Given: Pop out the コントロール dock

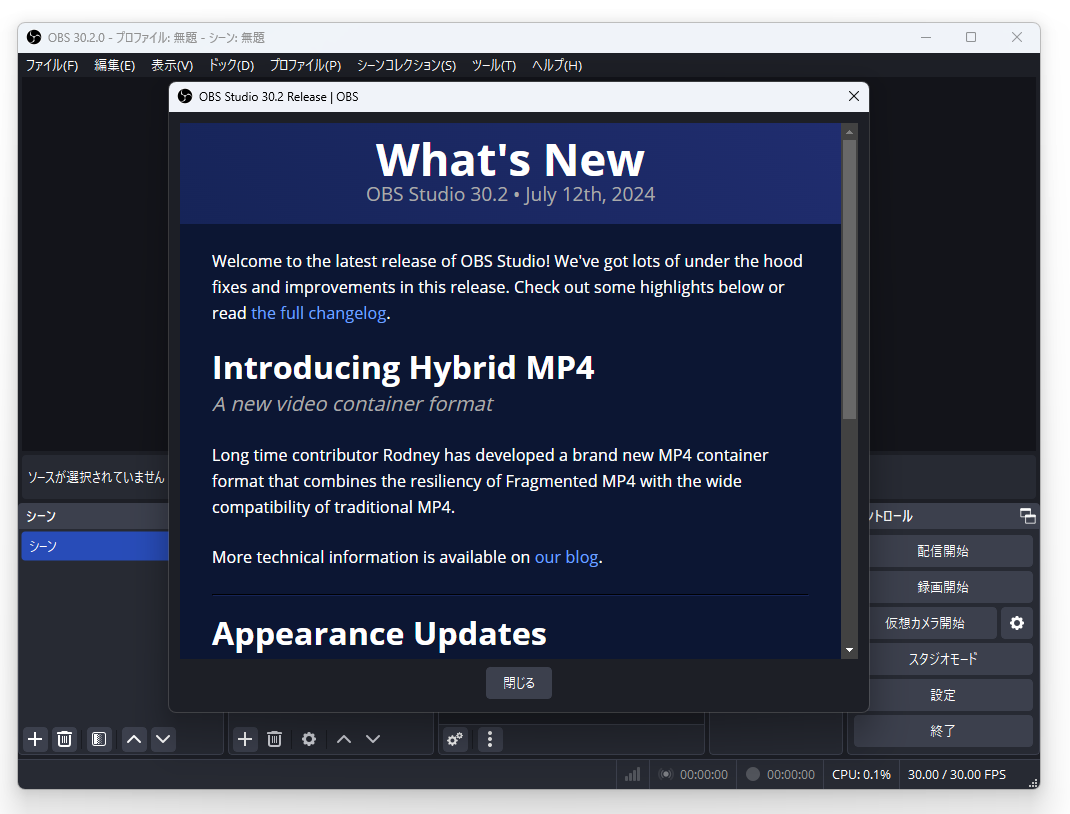Looking at the screenshot, I should coord(1027,516).
